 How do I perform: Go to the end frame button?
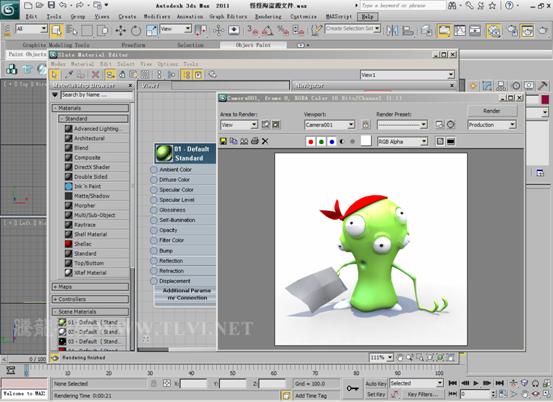click(499, 383)
